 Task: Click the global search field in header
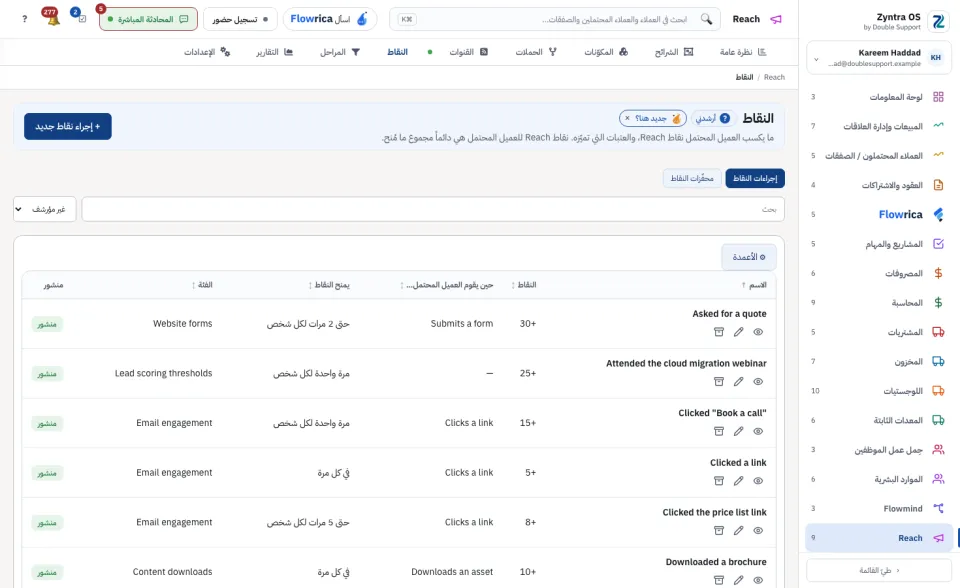555,19
